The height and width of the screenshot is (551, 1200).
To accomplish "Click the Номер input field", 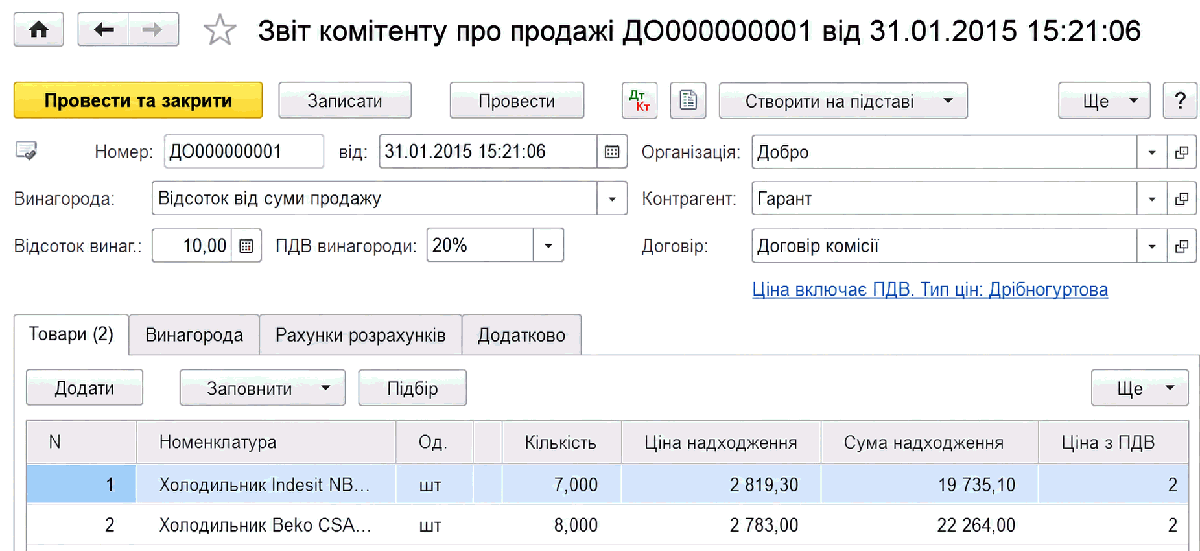I will tap(244, 152).
